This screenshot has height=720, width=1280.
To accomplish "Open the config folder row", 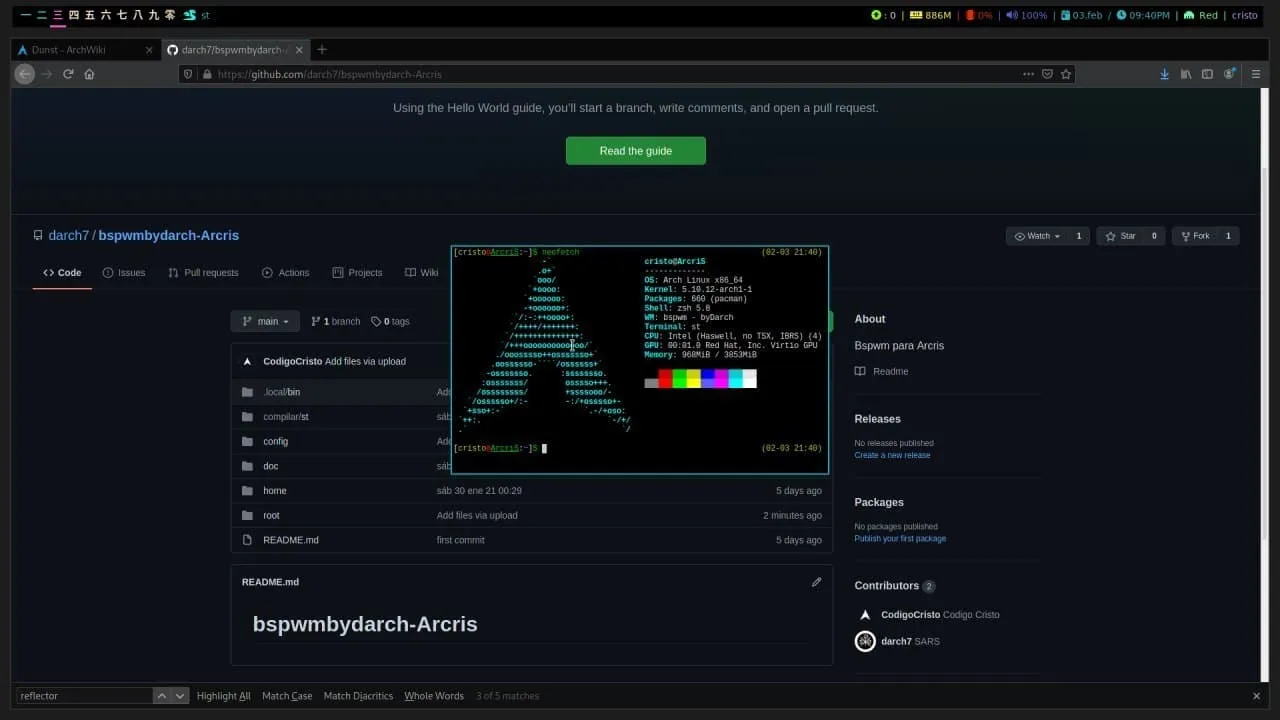I will click(x=532, y=441).
